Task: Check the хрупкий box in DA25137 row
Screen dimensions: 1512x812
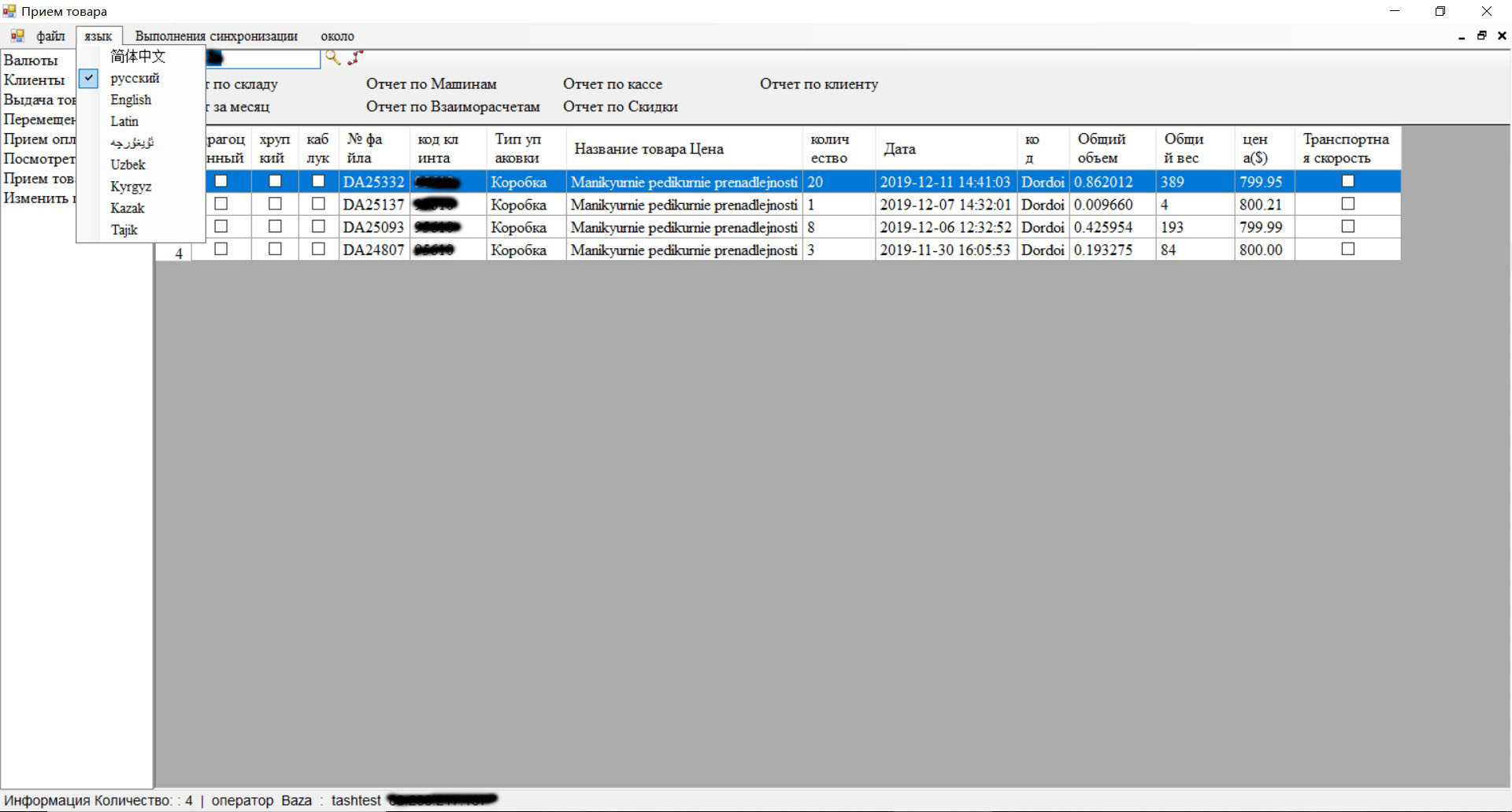Action: tap(275, 204)
